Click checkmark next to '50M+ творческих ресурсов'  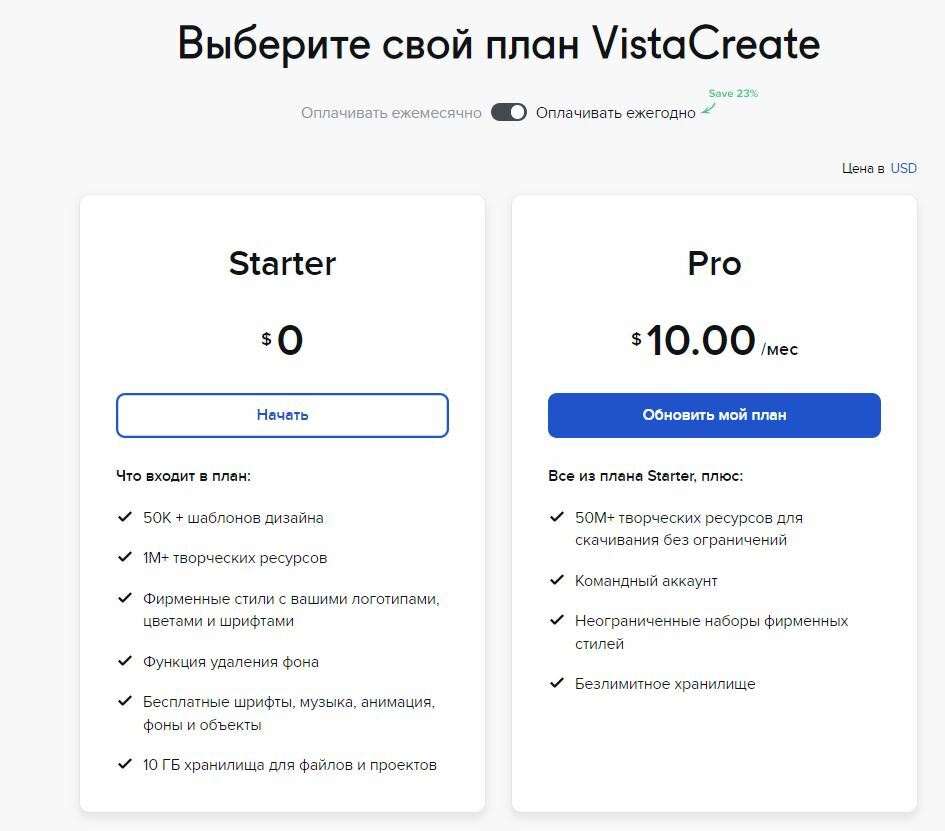[x=557, y=517]
